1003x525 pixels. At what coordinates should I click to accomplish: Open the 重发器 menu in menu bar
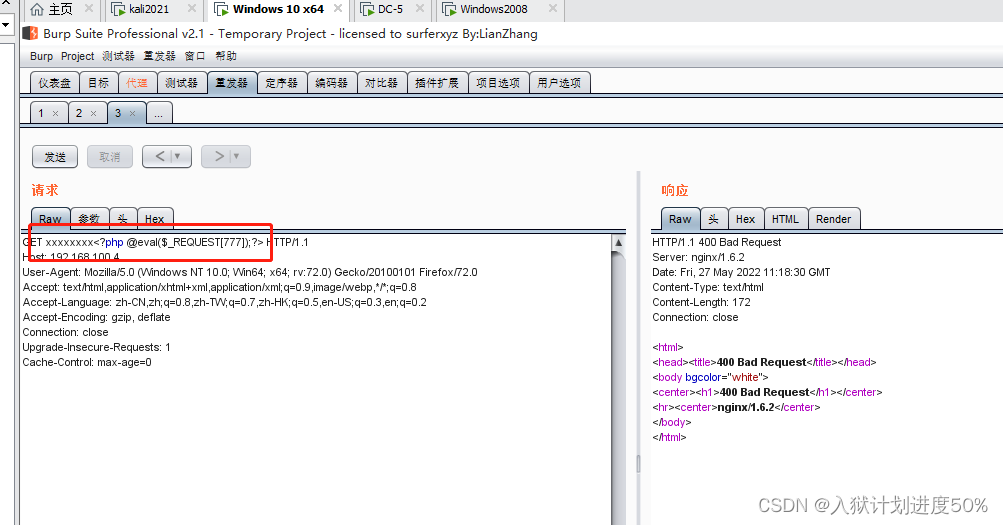pyautogui.click(x=159, y=56)
